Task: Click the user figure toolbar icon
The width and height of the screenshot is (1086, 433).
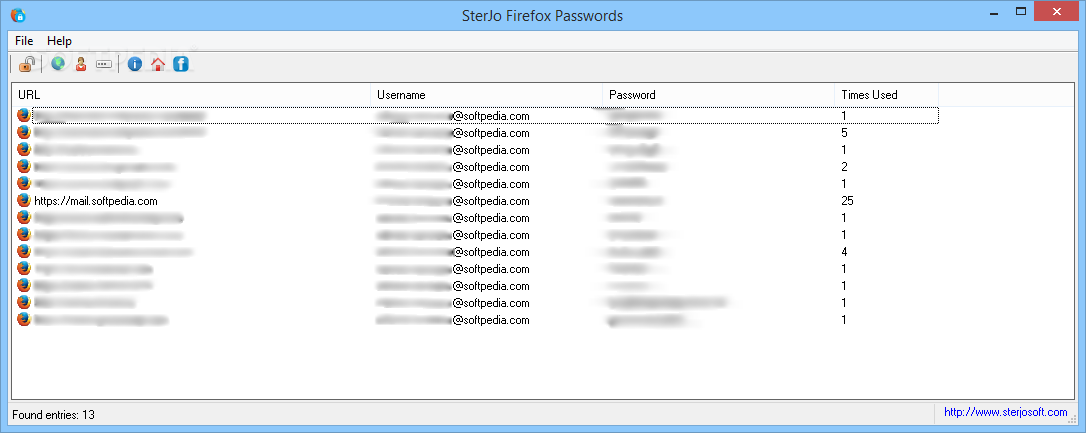Action: [x=81, y=65]
